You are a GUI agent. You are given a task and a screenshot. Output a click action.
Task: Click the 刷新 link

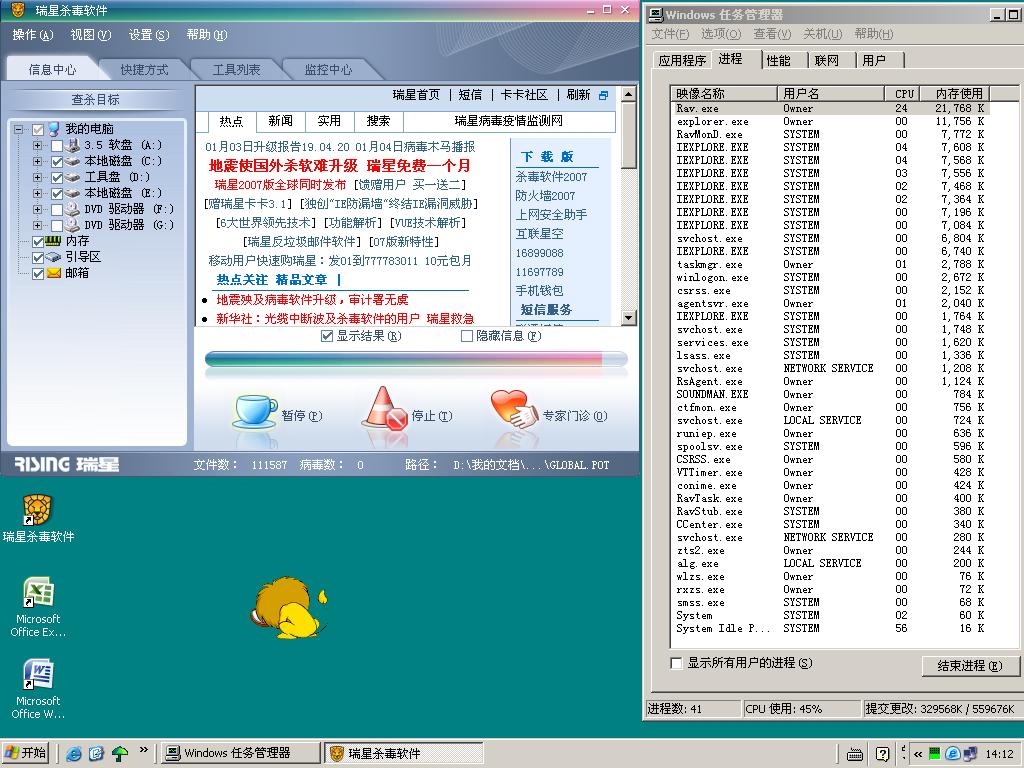[x=578, y=95]
